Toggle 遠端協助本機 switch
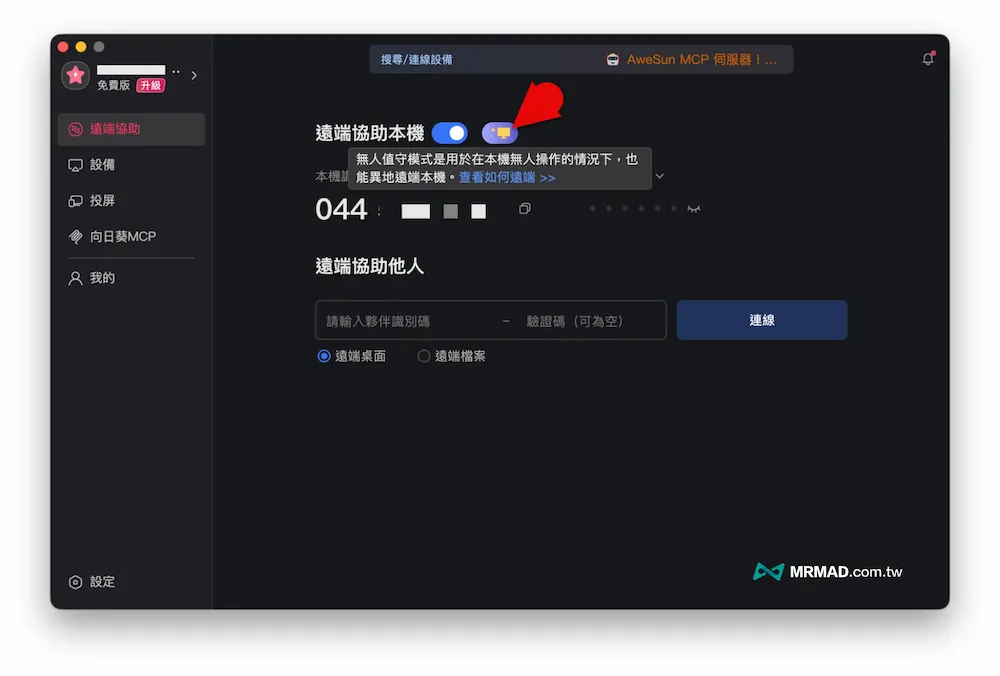The image size is (1000, 676). pos(450,133)
